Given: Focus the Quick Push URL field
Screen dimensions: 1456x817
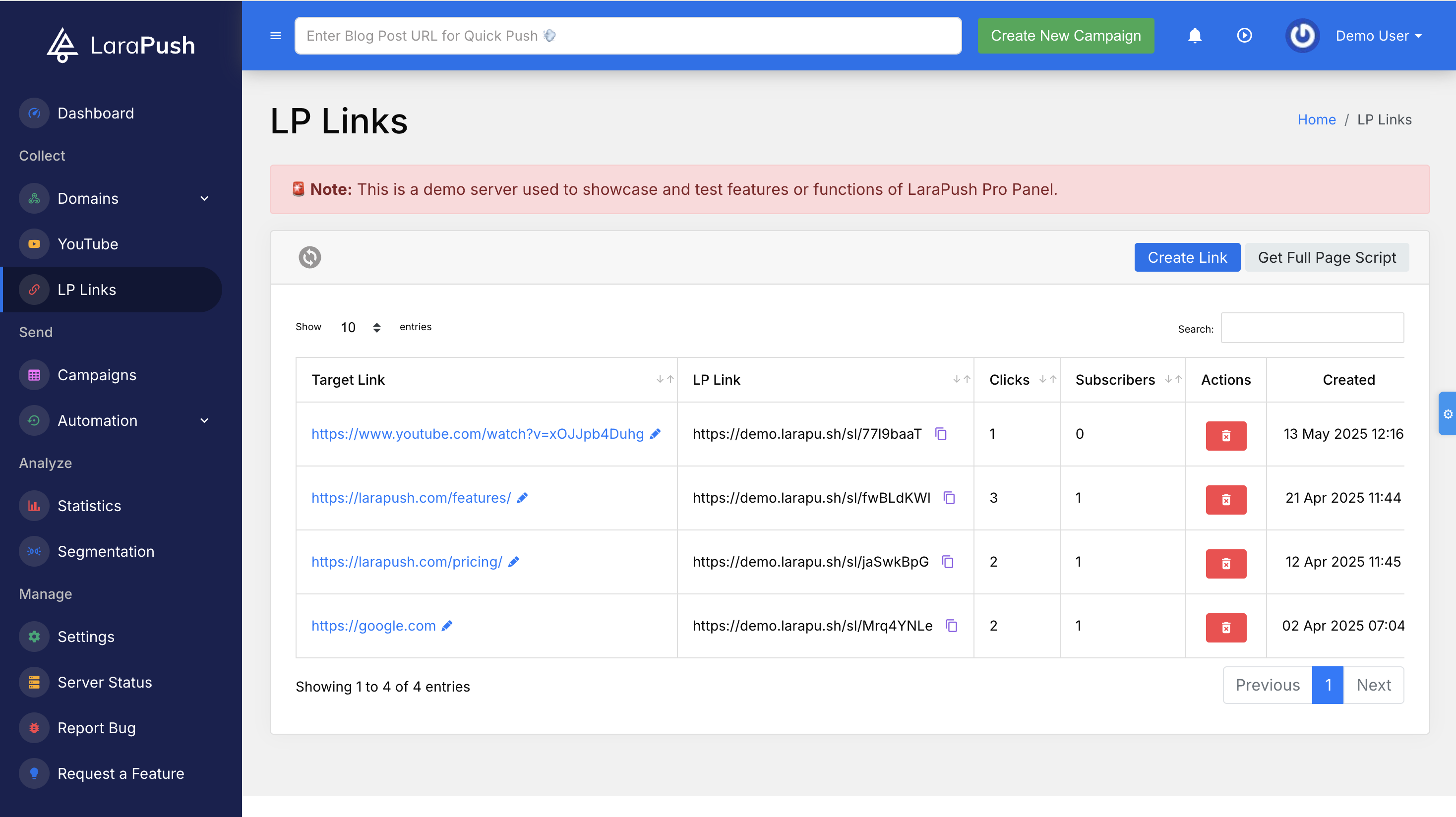Looking at the screenshot, I should pos(628,36).
